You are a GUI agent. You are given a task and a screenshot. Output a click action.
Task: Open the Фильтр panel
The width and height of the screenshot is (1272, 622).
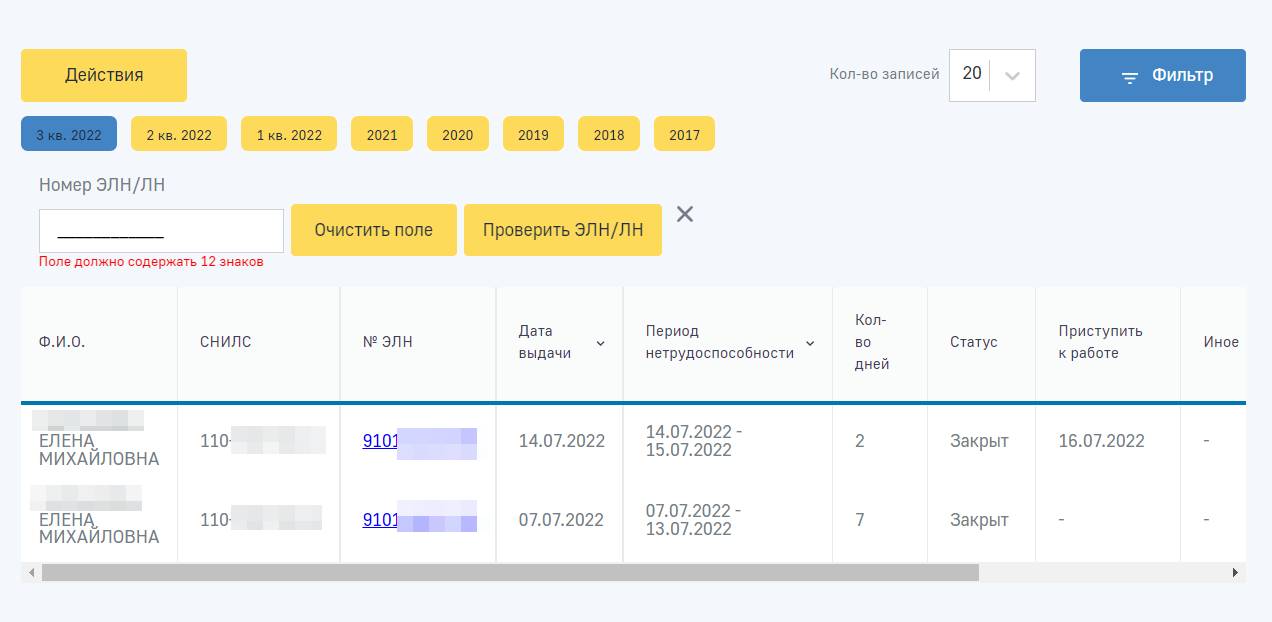[1162, 76]
